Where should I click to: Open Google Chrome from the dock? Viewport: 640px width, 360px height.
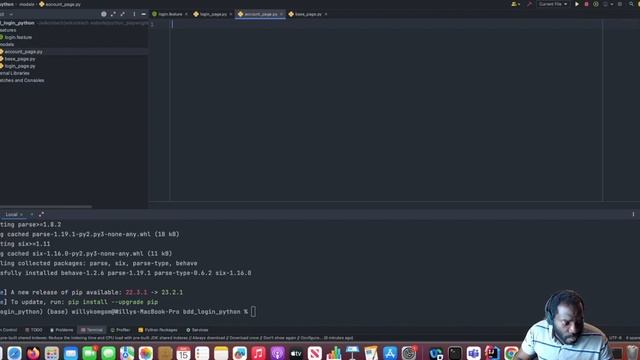(x=511, y=353)
